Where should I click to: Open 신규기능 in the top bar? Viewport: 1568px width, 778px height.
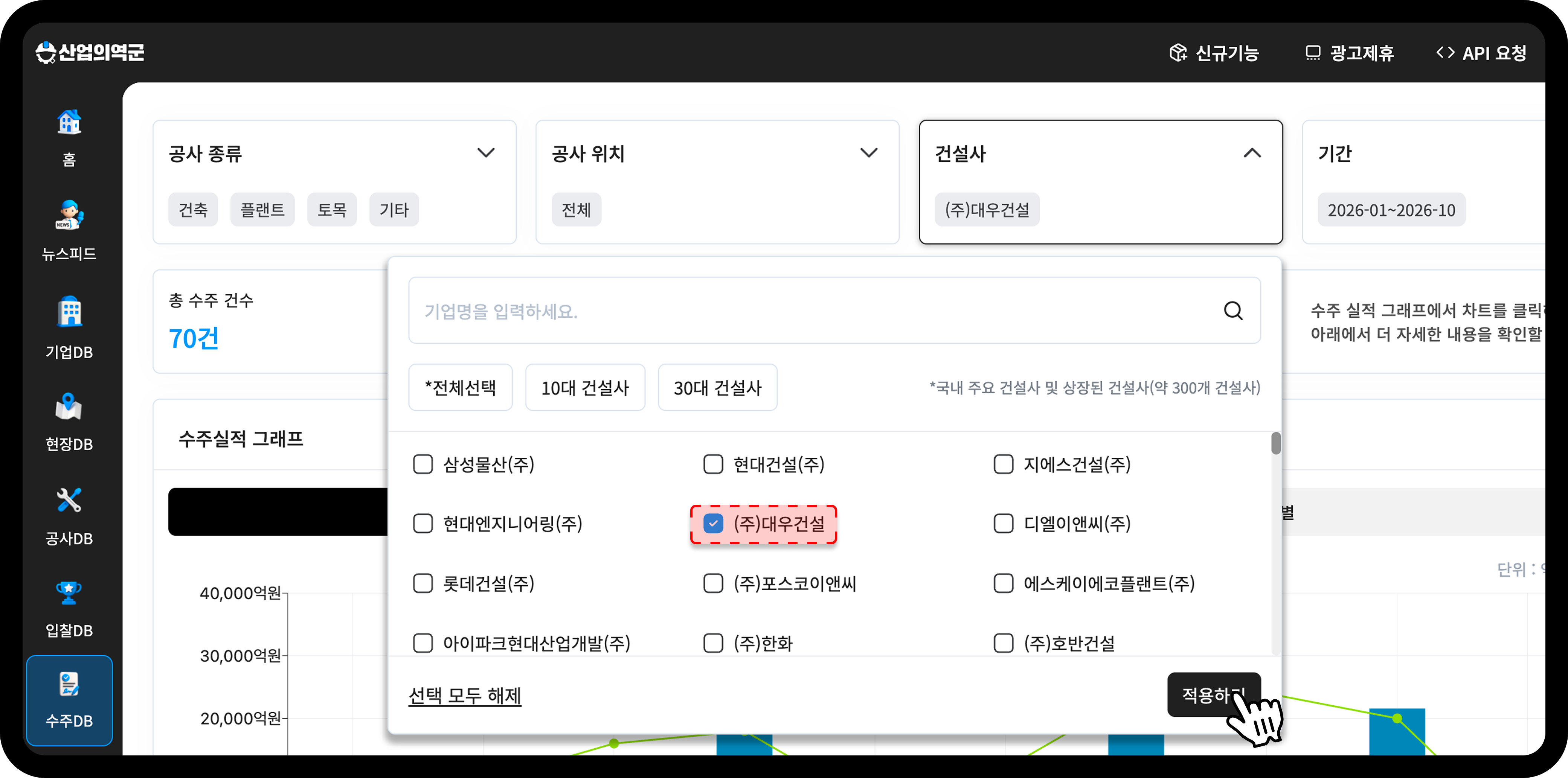click(1214, 53)
